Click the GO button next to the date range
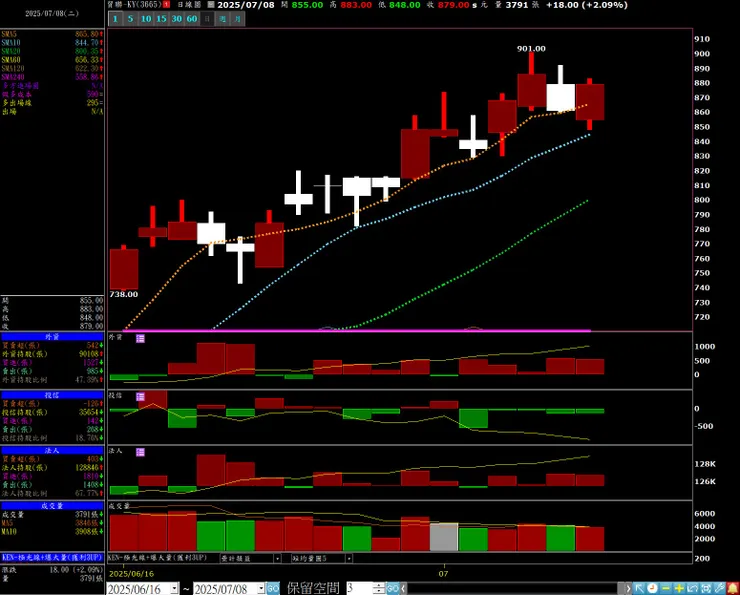The height and width of the screenshot is (595, 740). point(273,588)
